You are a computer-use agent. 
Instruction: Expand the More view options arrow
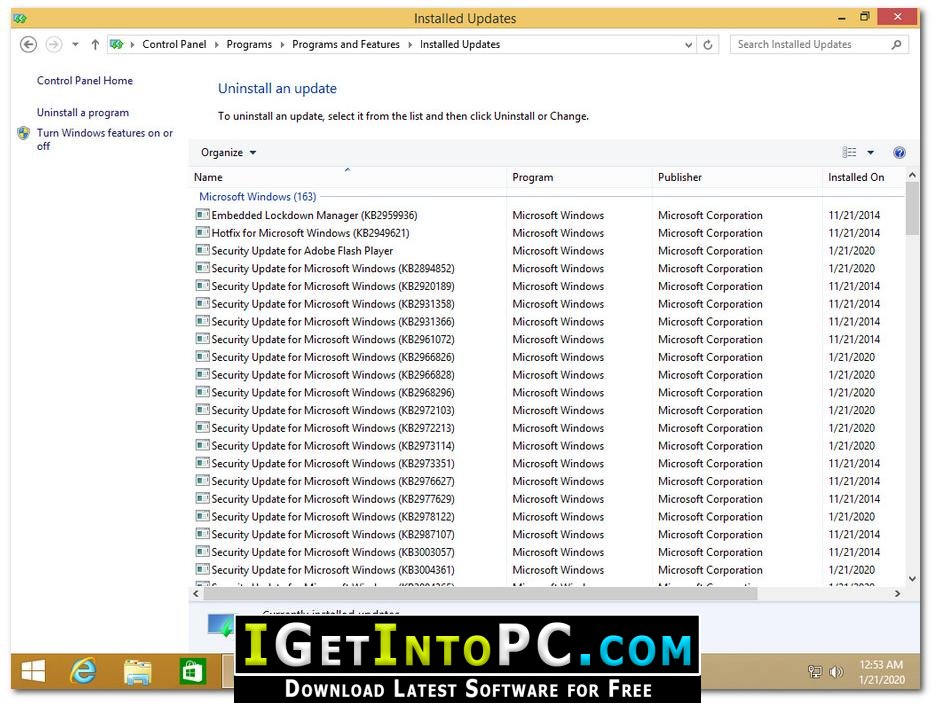tap(871, 153)
